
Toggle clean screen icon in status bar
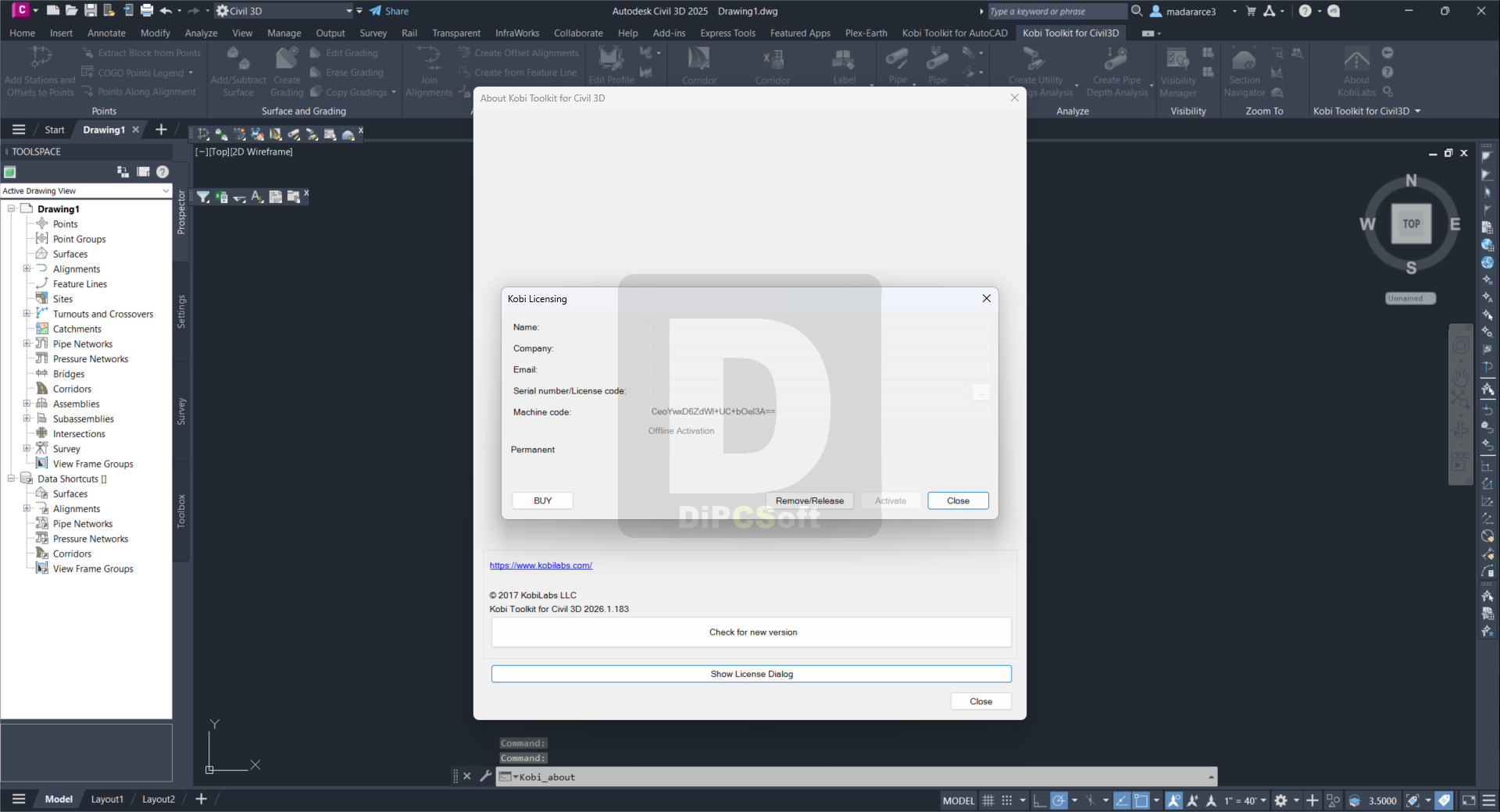pyautogui.click(x=1469, y=800)
